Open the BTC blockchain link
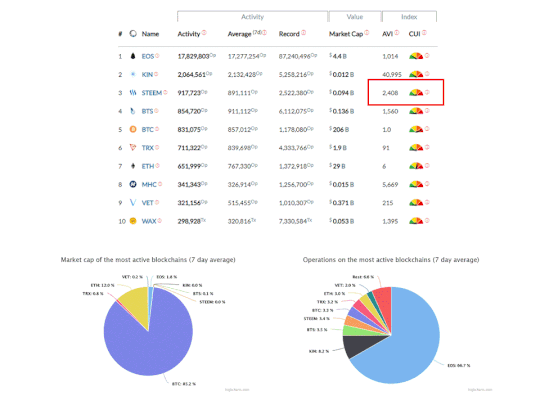The height and width of the screenshot is (405, 540). pyautogui.click(x=147, y=129)
